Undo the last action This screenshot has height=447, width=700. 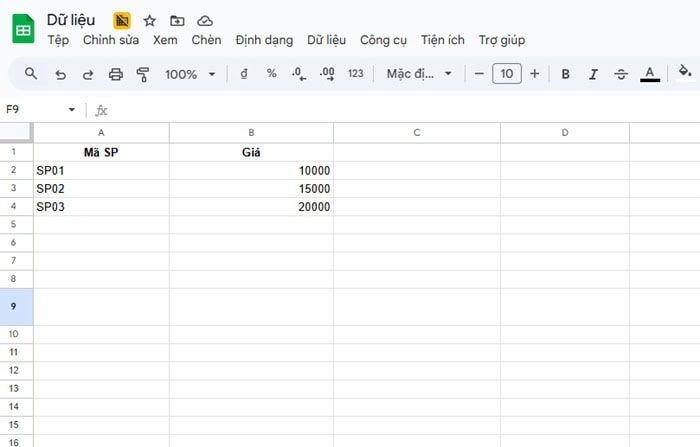pos(60,74)
